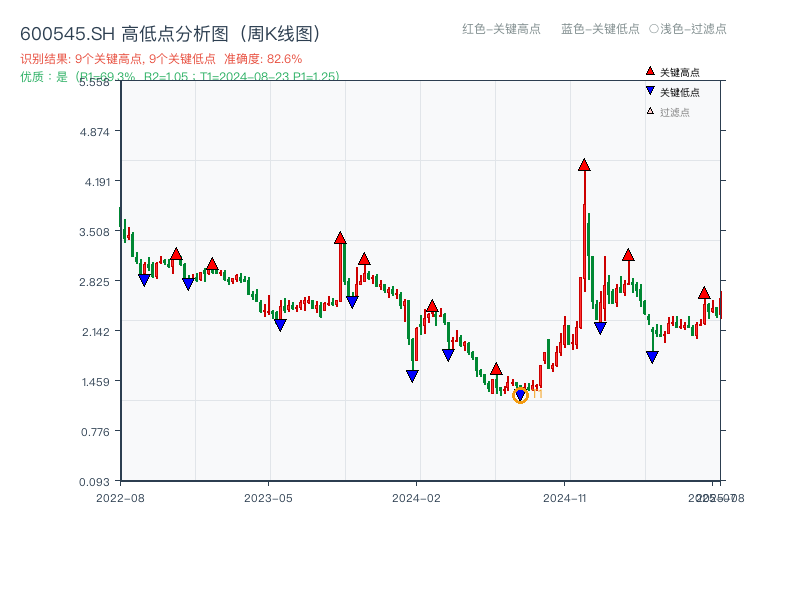Viewport: 800px width, 600px height.
Task: Click the 1.459 y-axis label
Action: click(x=95, y=382)
